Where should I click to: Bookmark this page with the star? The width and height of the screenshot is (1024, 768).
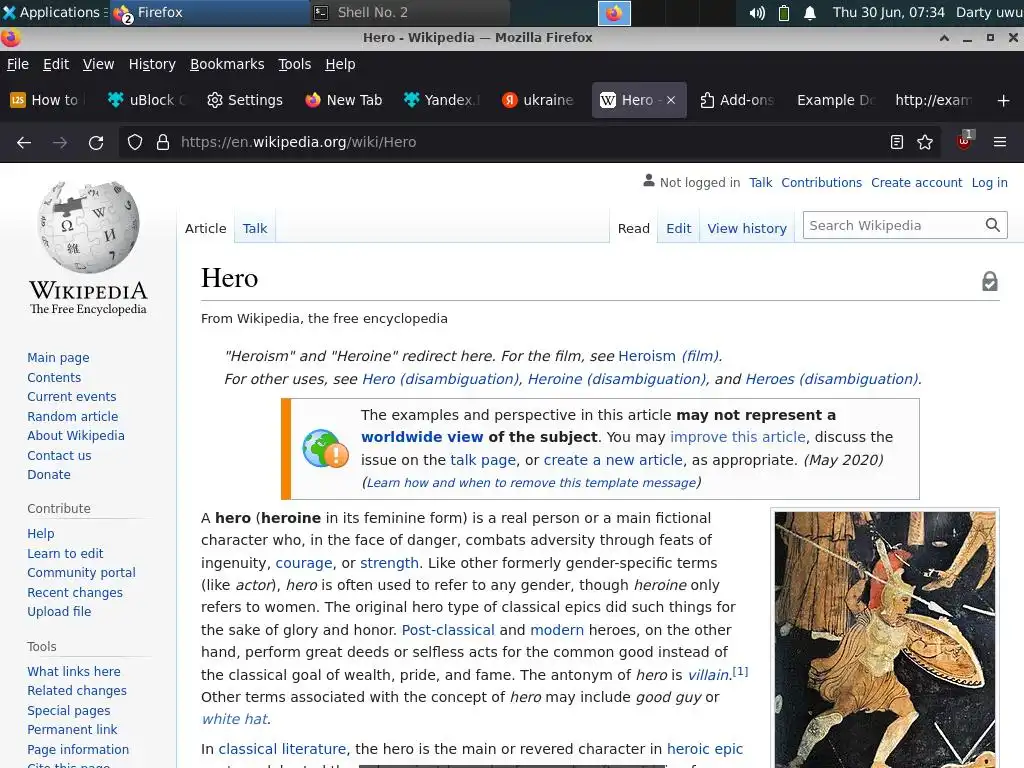click(925, 142)
